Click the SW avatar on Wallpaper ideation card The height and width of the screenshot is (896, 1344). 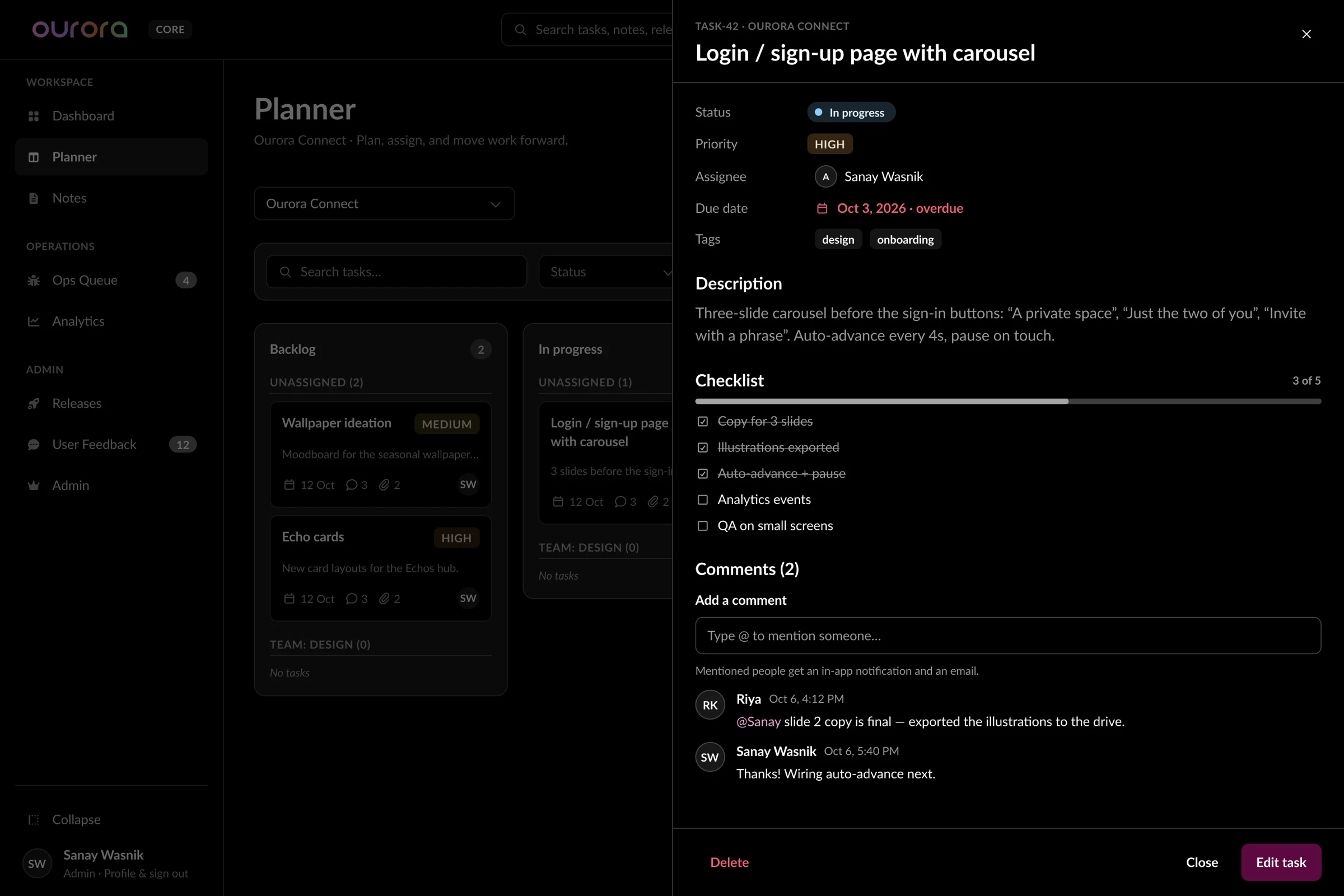coord(468,484)
